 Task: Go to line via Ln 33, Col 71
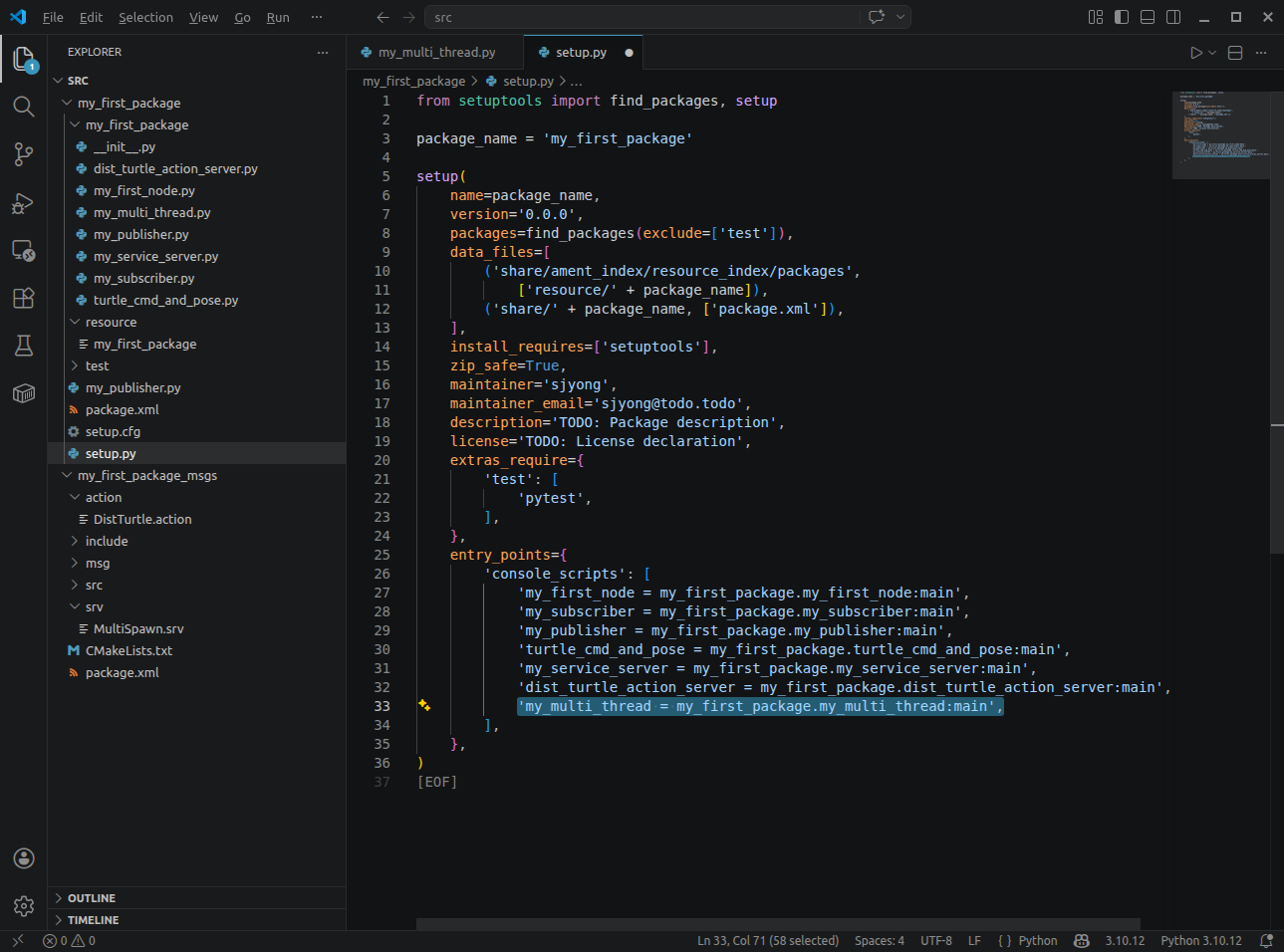pyautogui.click(x=768, y=941)
